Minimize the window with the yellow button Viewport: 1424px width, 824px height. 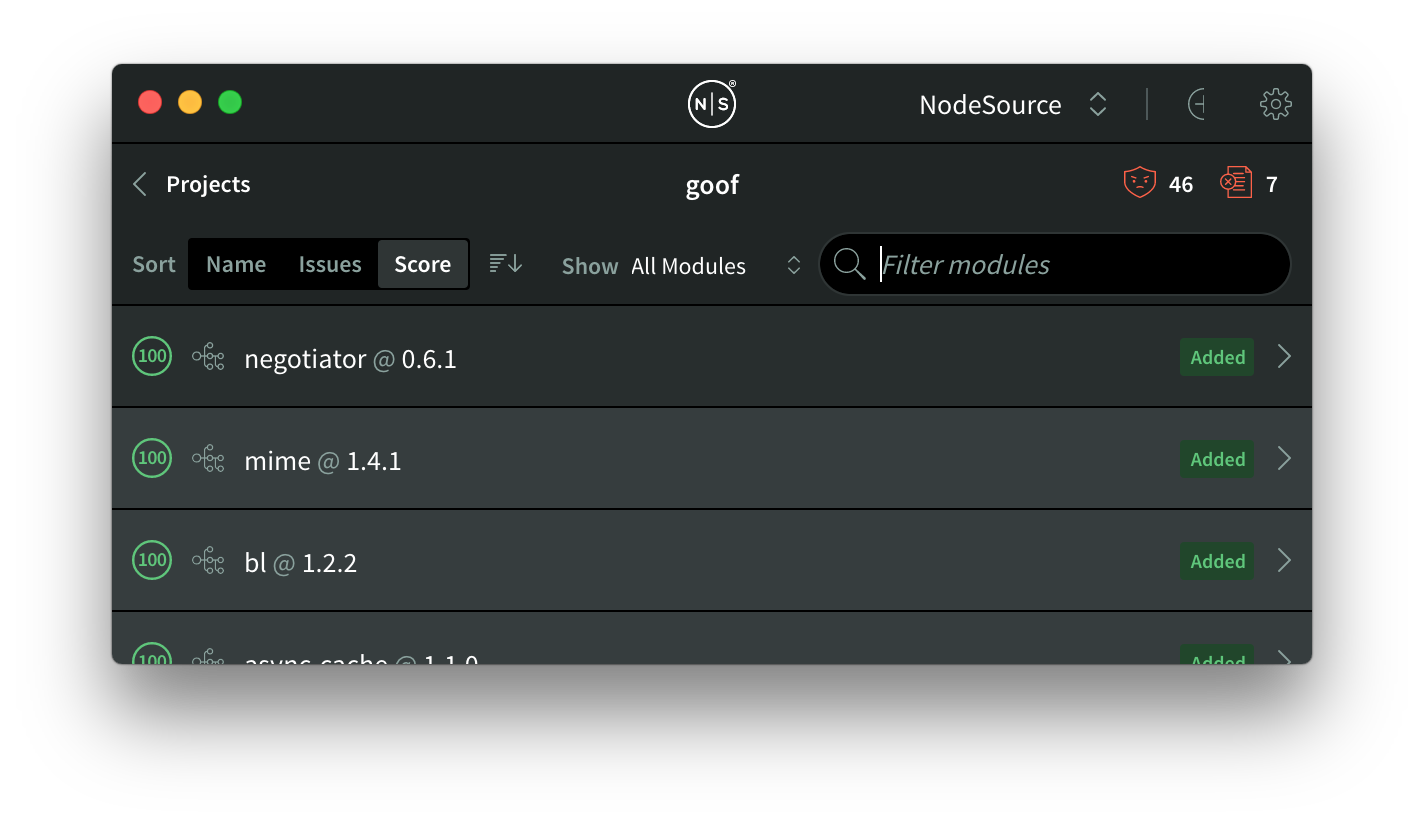point(190,102)
